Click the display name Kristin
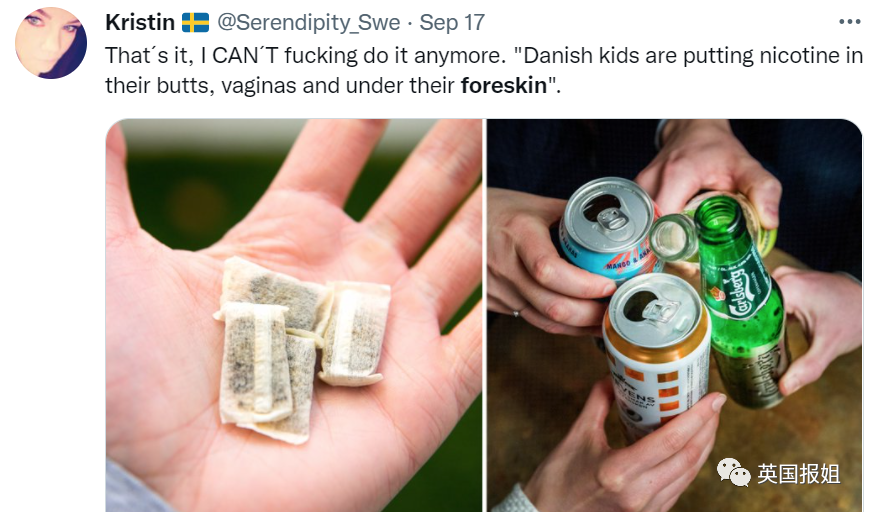This screenshot has width=869, height=512. 140,23
